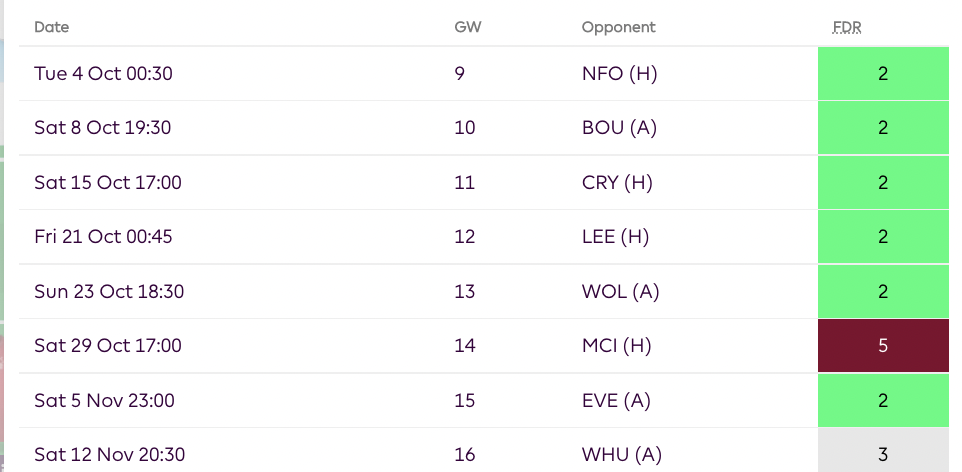The width and height of the screenshot is (962, 472).
Task: Click the WHU (A) opponent entry
Action: [x=621, y=455]
